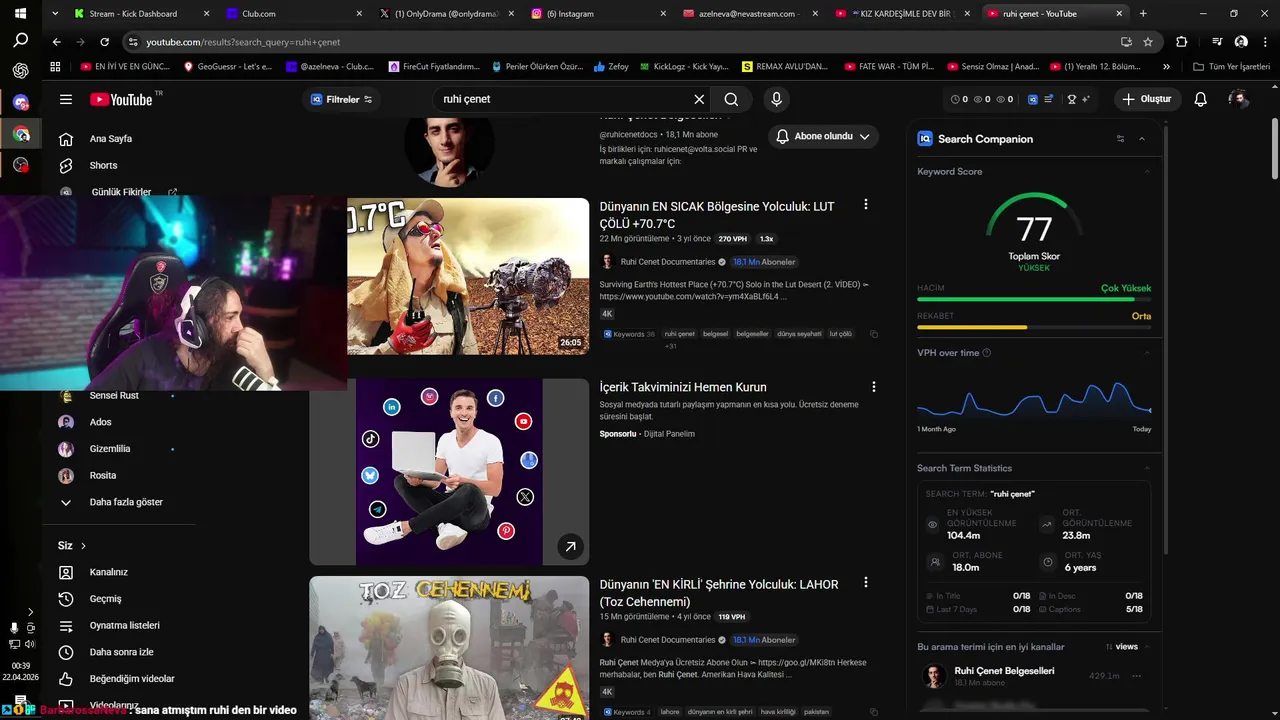
Task: Sort top channels by views
Action: (1122, 647)
